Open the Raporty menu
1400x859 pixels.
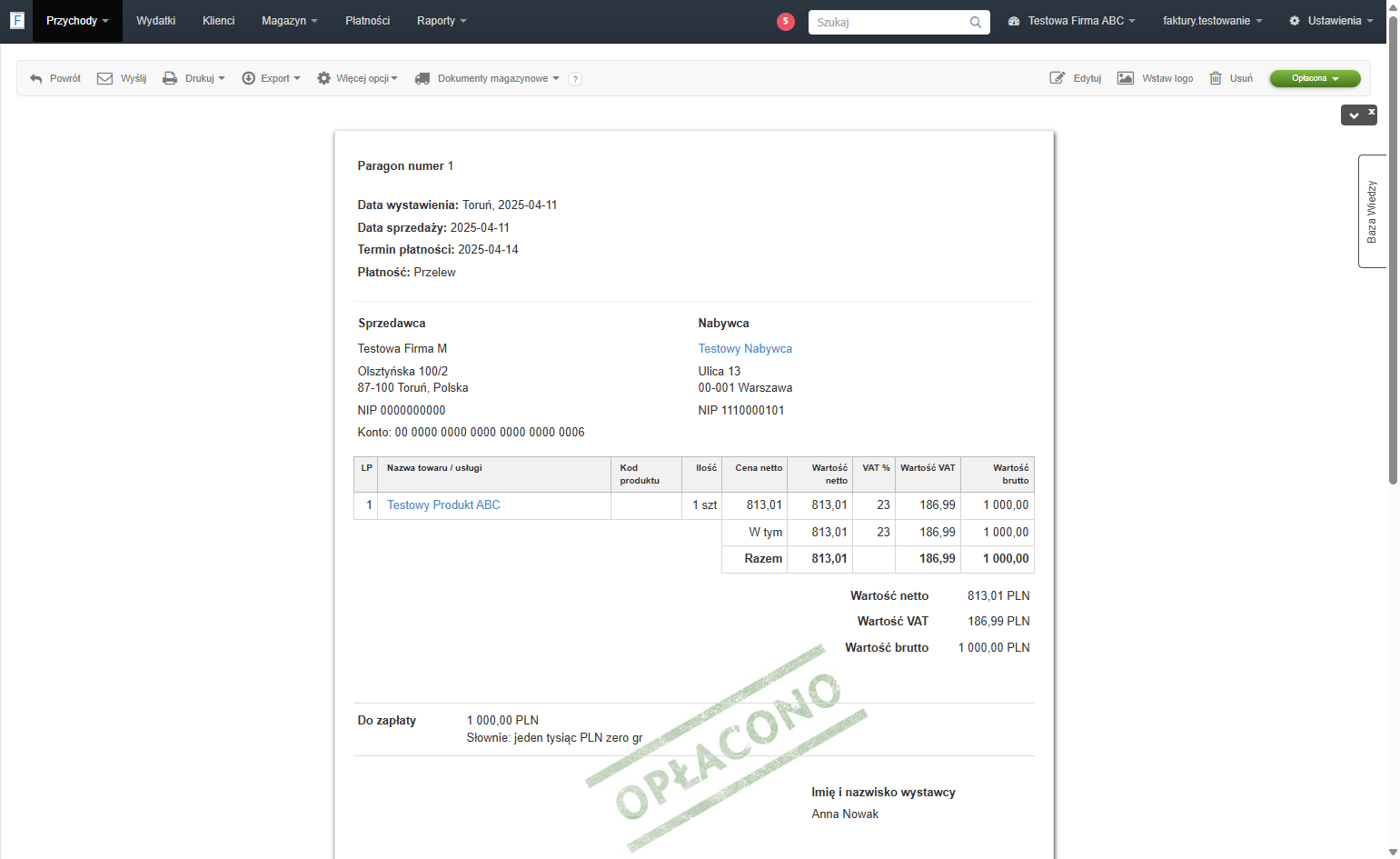(442, 21)
